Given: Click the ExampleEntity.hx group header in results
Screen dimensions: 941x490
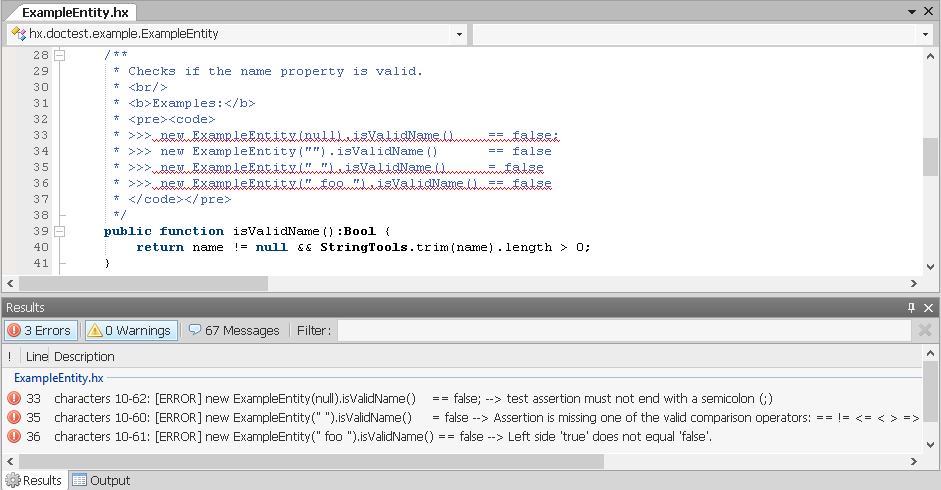Looking at the screenshot, I should 59,378.
